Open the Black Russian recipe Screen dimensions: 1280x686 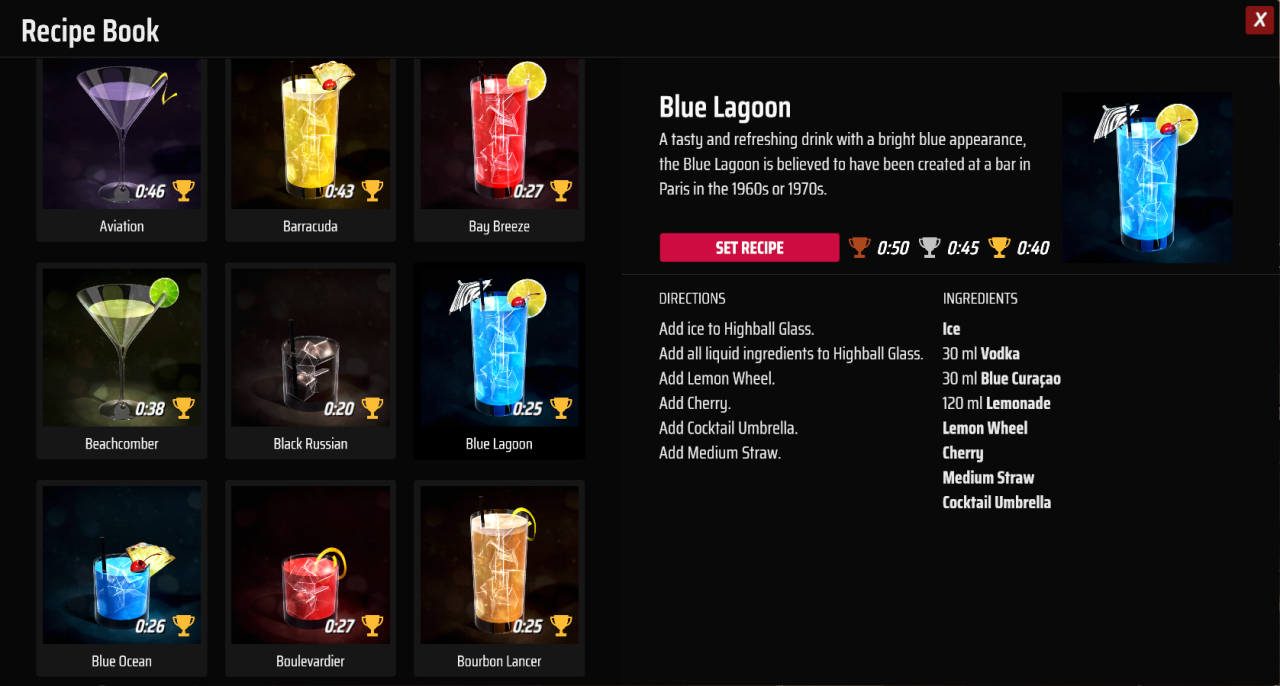(310, 361)
